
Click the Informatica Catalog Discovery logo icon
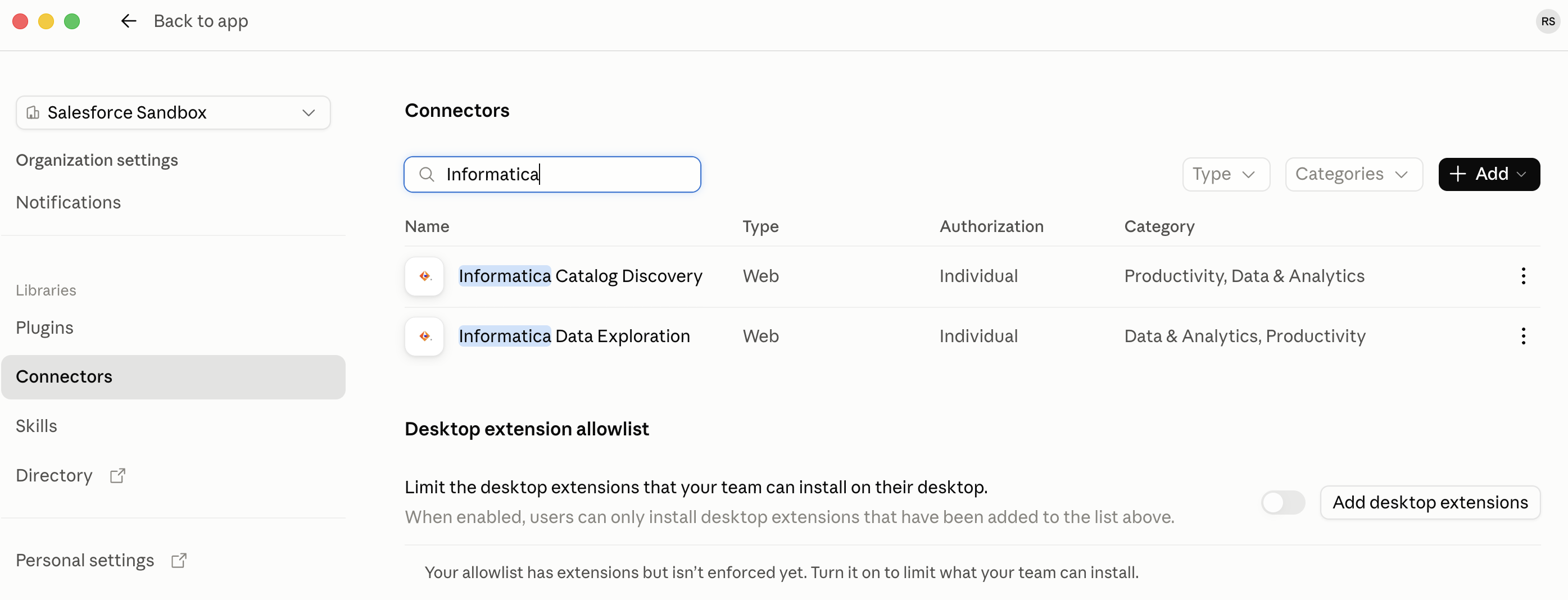point(424,276)
